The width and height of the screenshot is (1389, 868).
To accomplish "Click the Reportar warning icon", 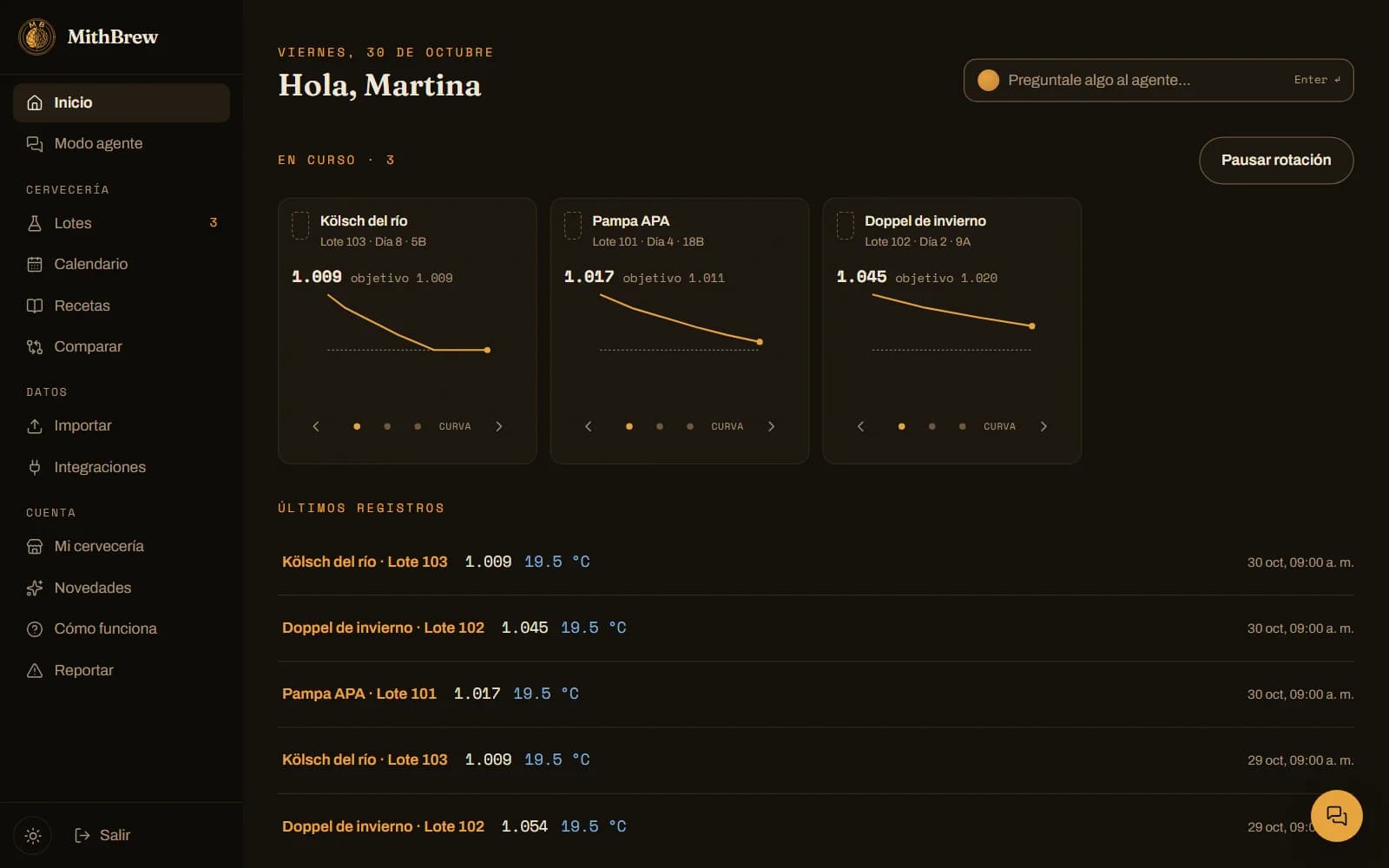I will click(x=35, y=670).
